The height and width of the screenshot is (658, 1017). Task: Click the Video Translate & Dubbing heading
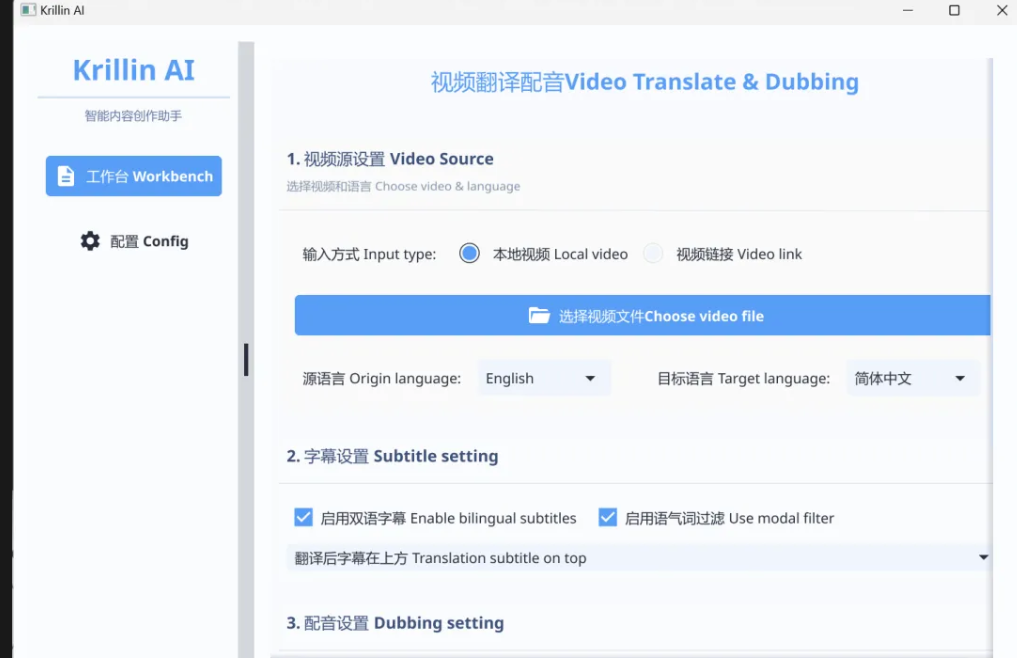tap(645, 82)
